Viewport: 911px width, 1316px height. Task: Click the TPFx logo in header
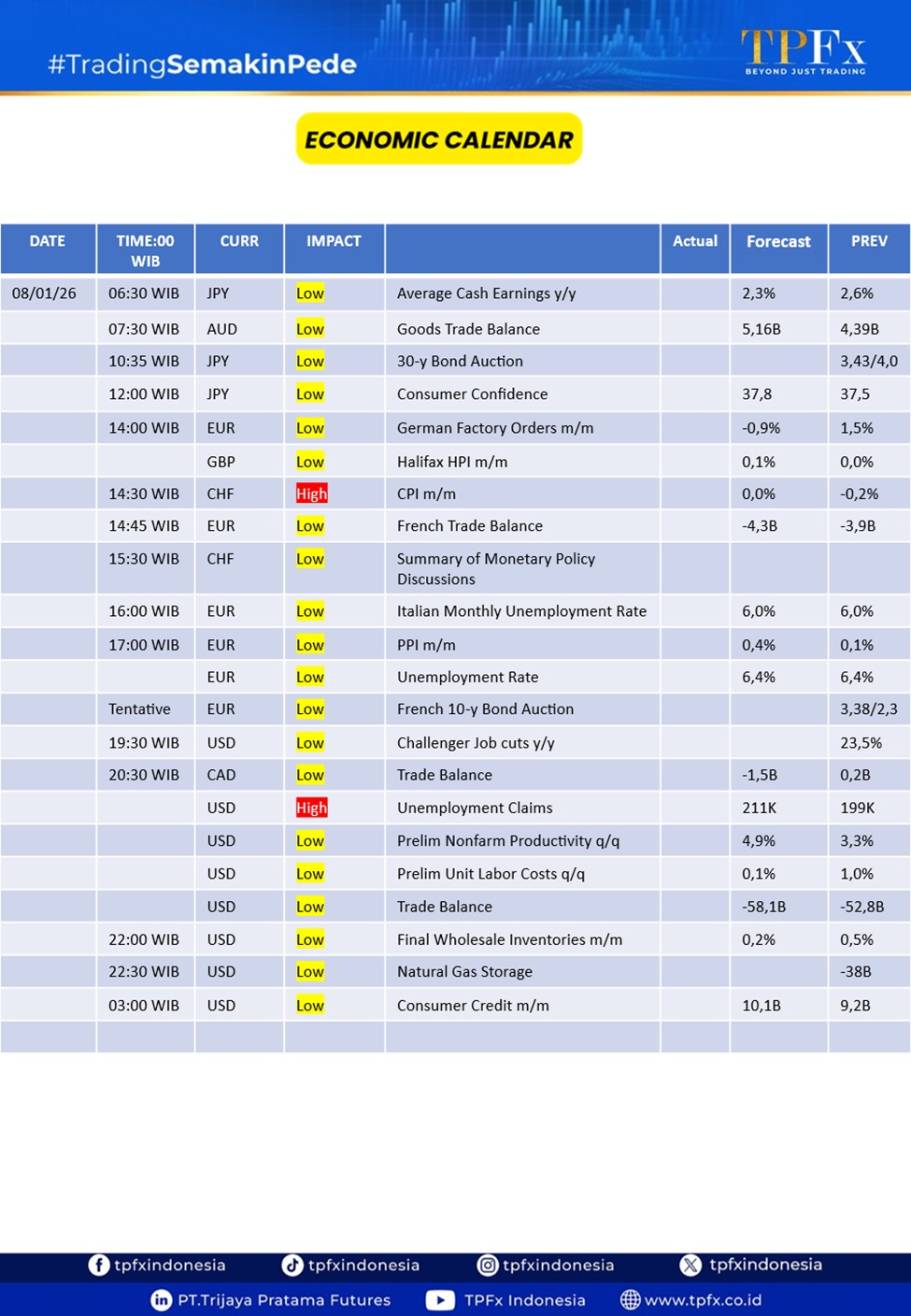[x=804, y=50]
